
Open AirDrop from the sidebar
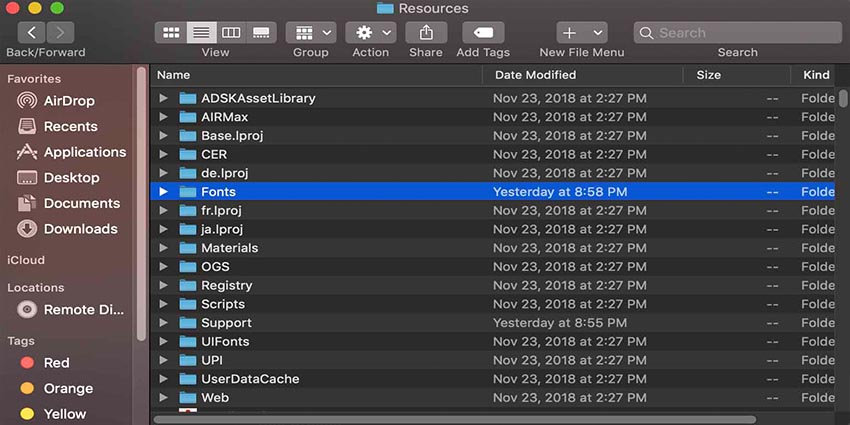(x=69, y=101)
